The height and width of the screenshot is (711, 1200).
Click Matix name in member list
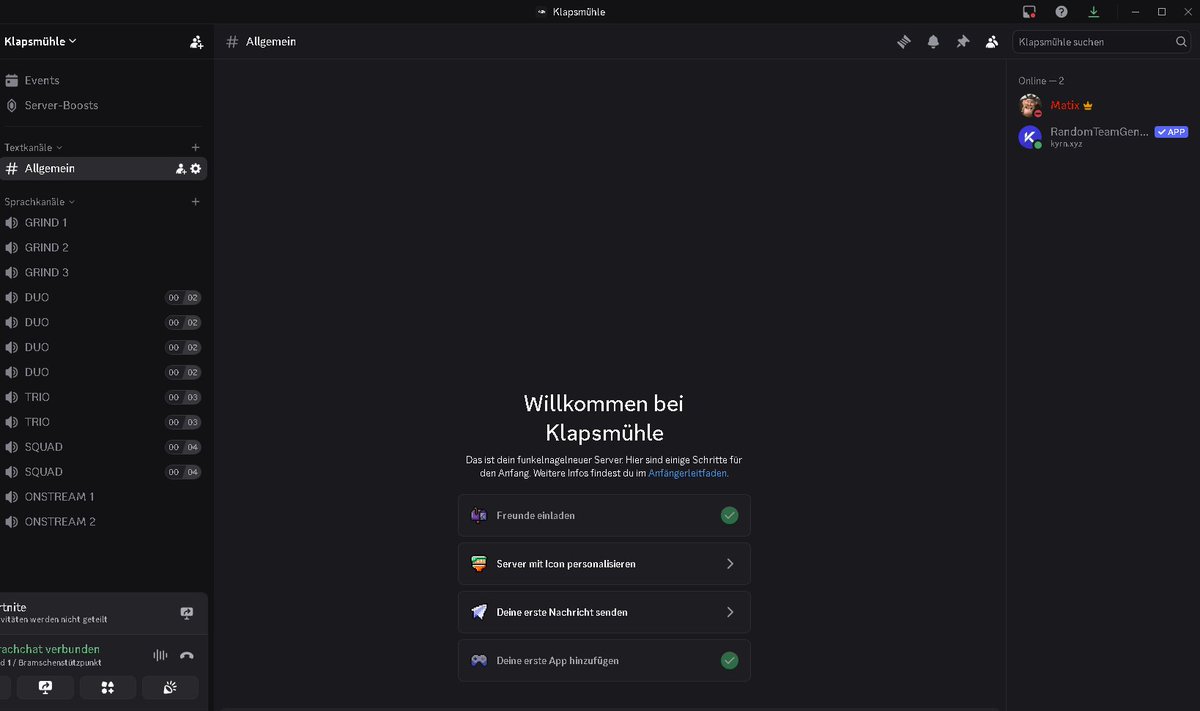click(x=1064, y=105)
